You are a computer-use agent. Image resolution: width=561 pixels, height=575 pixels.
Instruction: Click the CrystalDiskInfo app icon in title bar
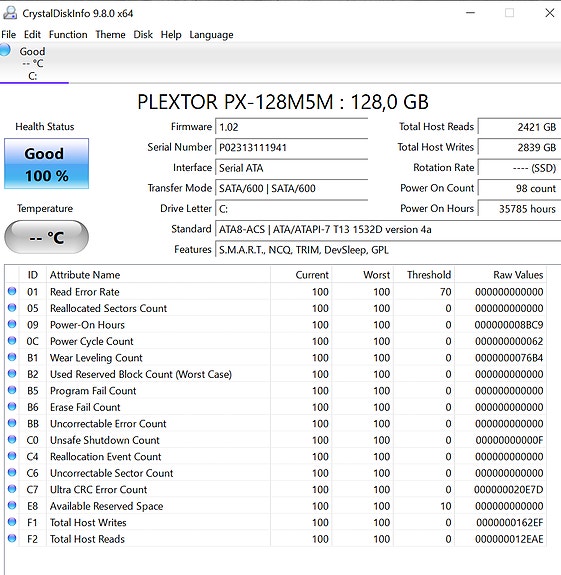[x=10, y=13]
